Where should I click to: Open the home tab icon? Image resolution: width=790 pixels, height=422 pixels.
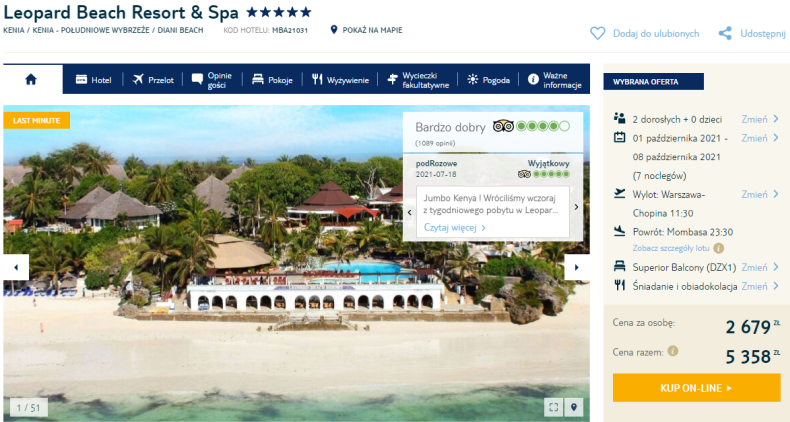[x=31, y=79]
